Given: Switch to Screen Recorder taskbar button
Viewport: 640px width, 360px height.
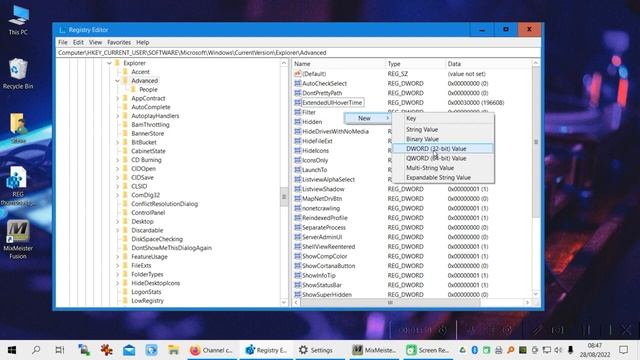Looking at the screenshot, I should click(428, 350).
